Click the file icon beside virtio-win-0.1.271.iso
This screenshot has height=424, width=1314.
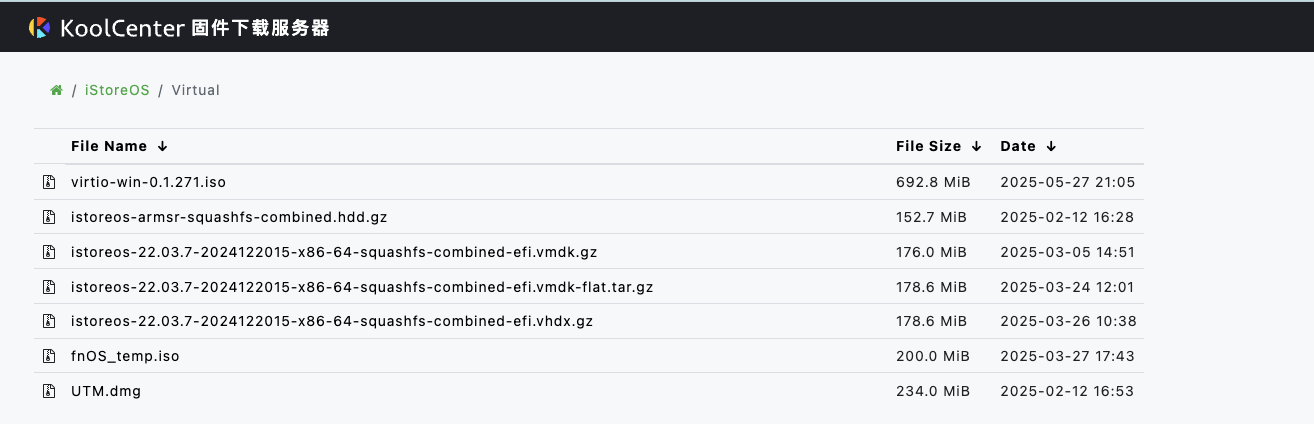point(47,182)
